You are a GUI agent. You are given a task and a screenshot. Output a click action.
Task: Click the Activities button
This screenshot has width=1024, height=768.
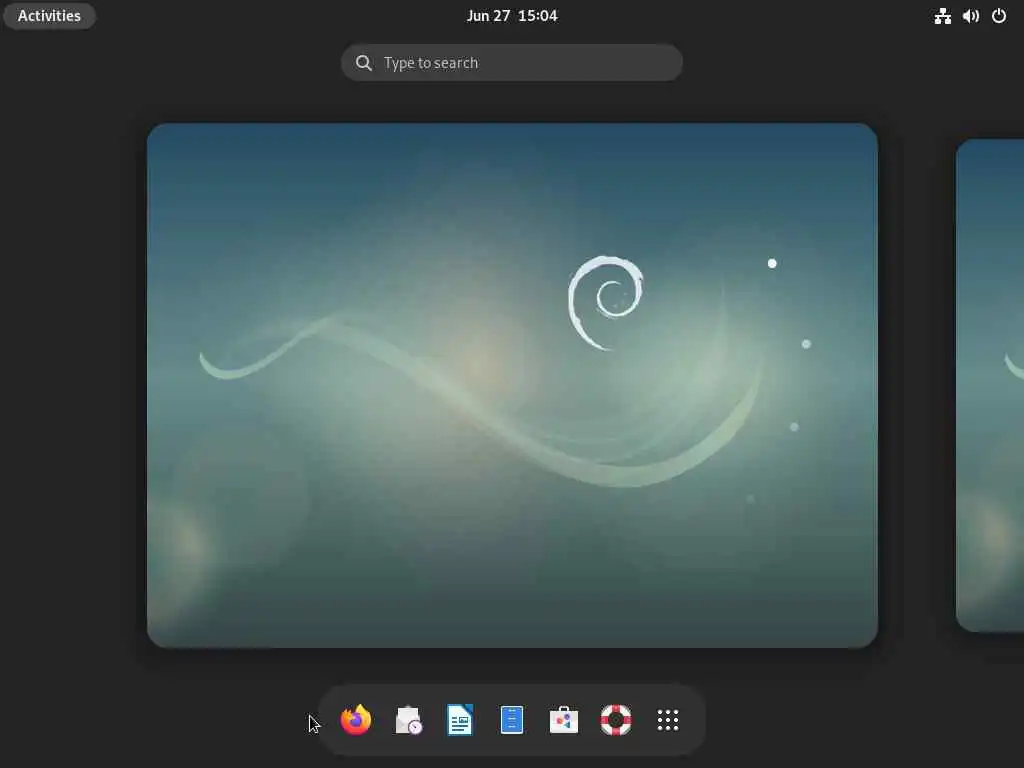pos(49,16)
